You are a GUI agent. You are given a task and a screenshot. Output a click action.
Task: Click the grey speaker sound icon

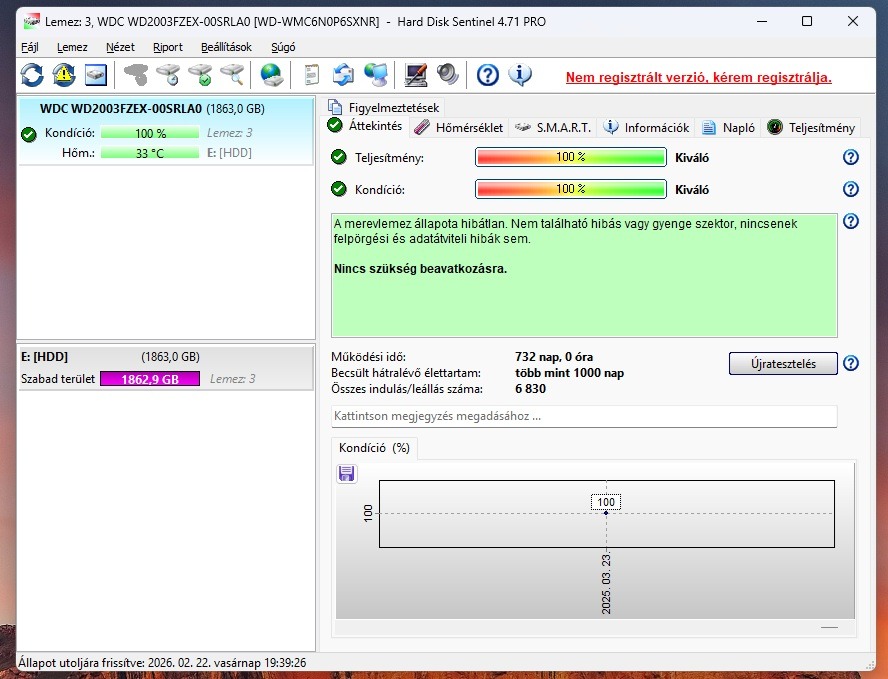pos(447,75)
